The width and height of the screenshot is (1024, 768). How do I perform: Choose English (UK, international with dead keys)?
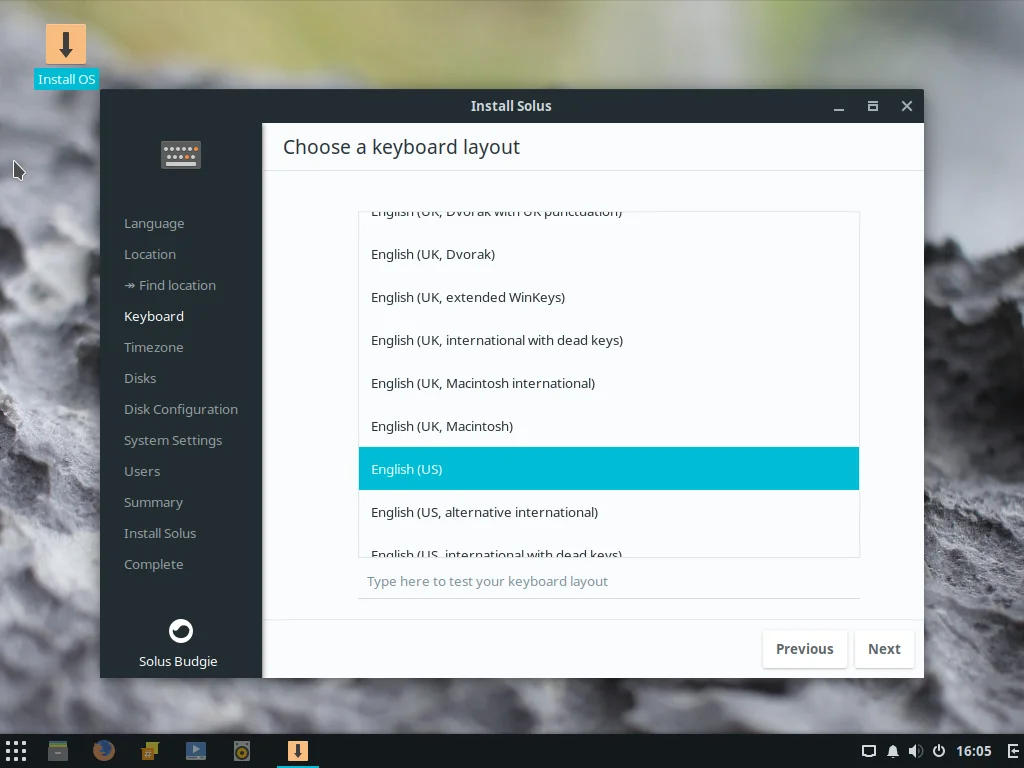[609, 340]
